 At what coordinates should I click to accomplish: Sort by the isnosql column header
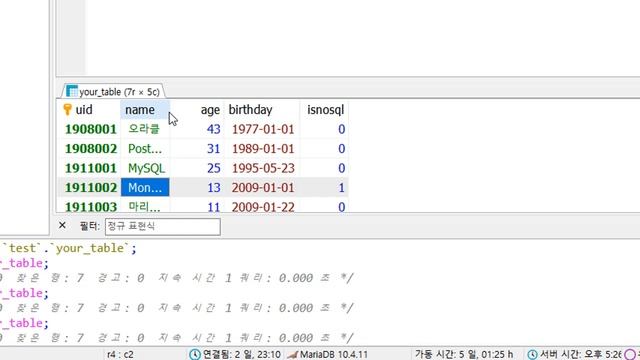click(324, 109)
